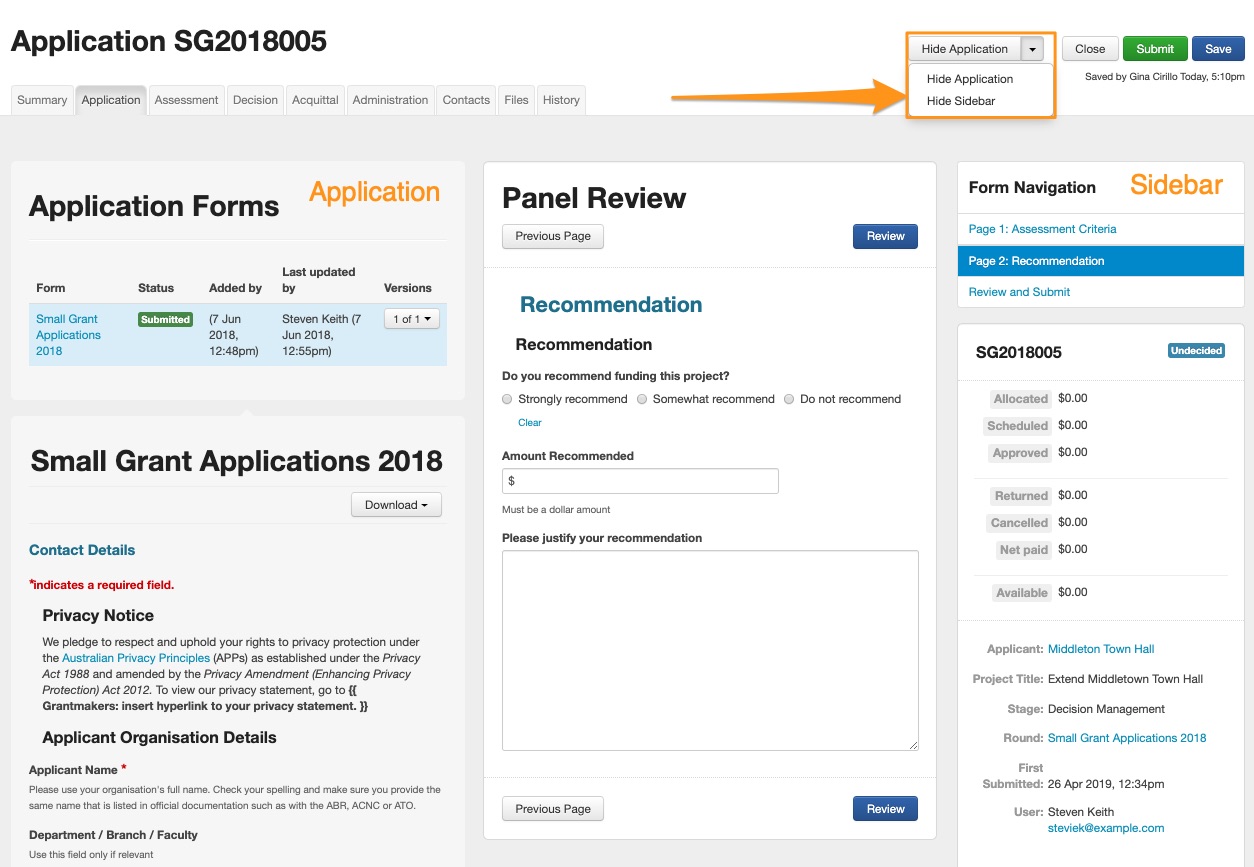Open Page 1: Assessment Criteria link

[1042, 229]
